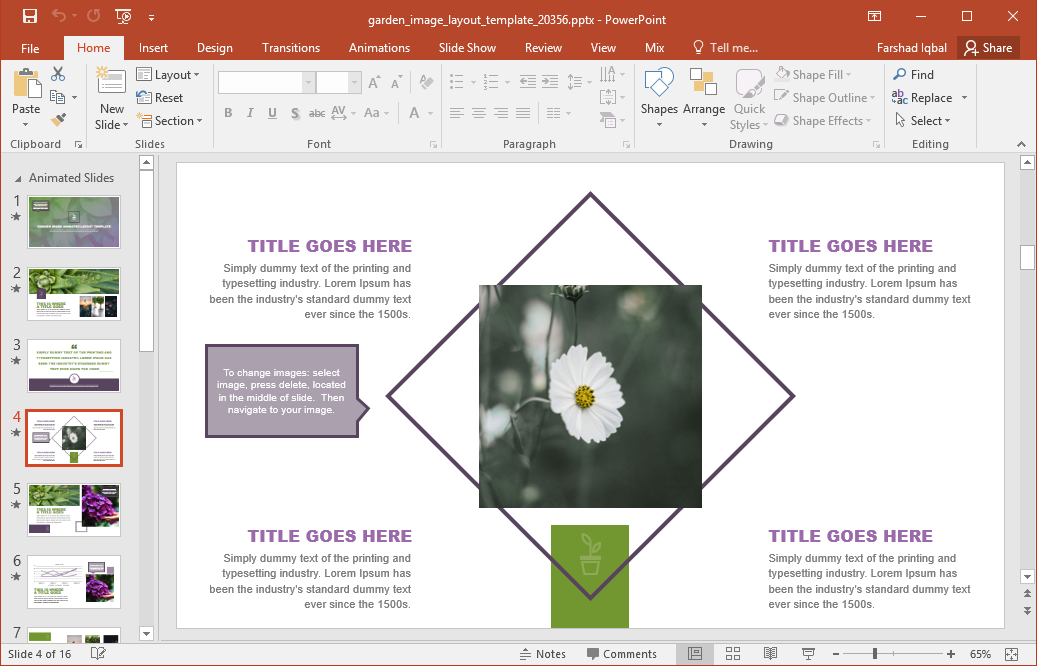Select slide 5 thumbnail in panel

pyautogui.click(x=74, y=510)
